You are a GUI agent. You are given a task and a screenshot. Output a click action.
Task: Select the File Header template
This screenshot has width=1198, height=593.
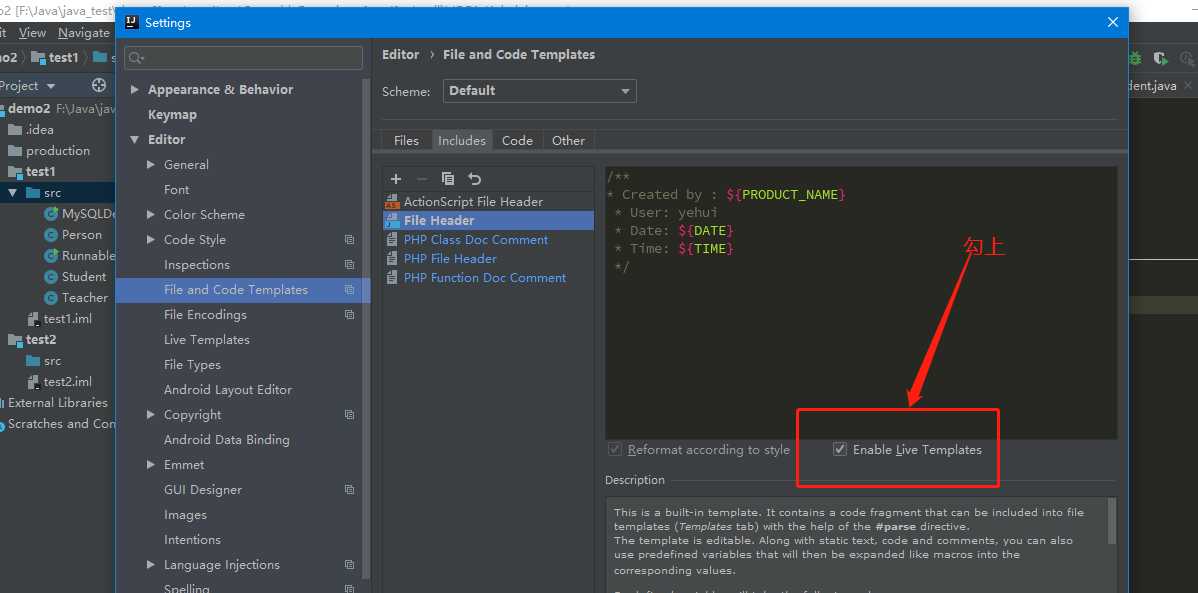[489, 220]
